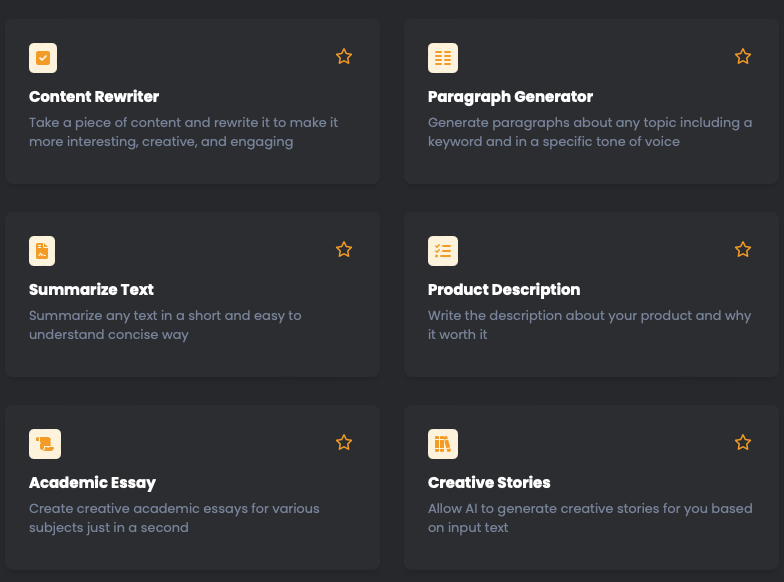Click the Content Rewriter description text

coord(184,132)
